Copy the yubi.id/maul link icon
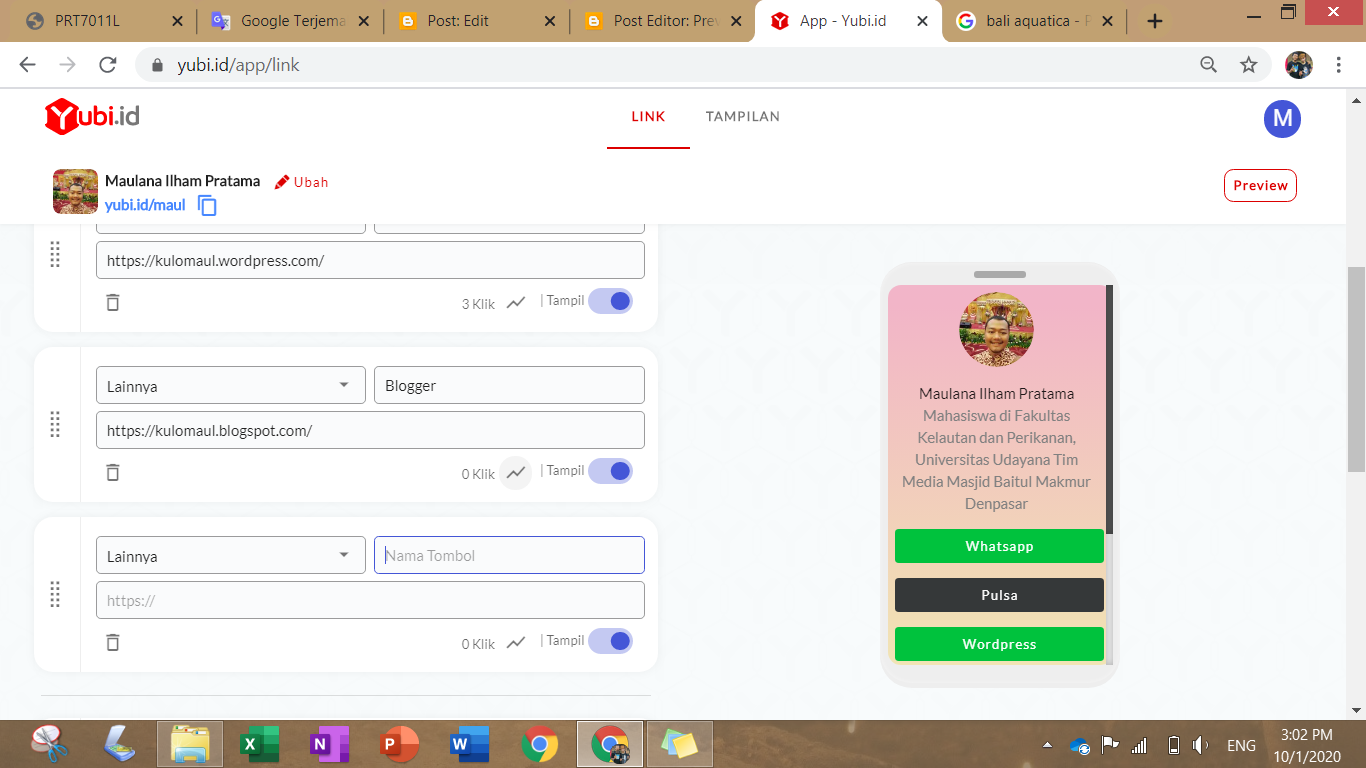Viewport: 1366px width, 768px height. point(207,206)
